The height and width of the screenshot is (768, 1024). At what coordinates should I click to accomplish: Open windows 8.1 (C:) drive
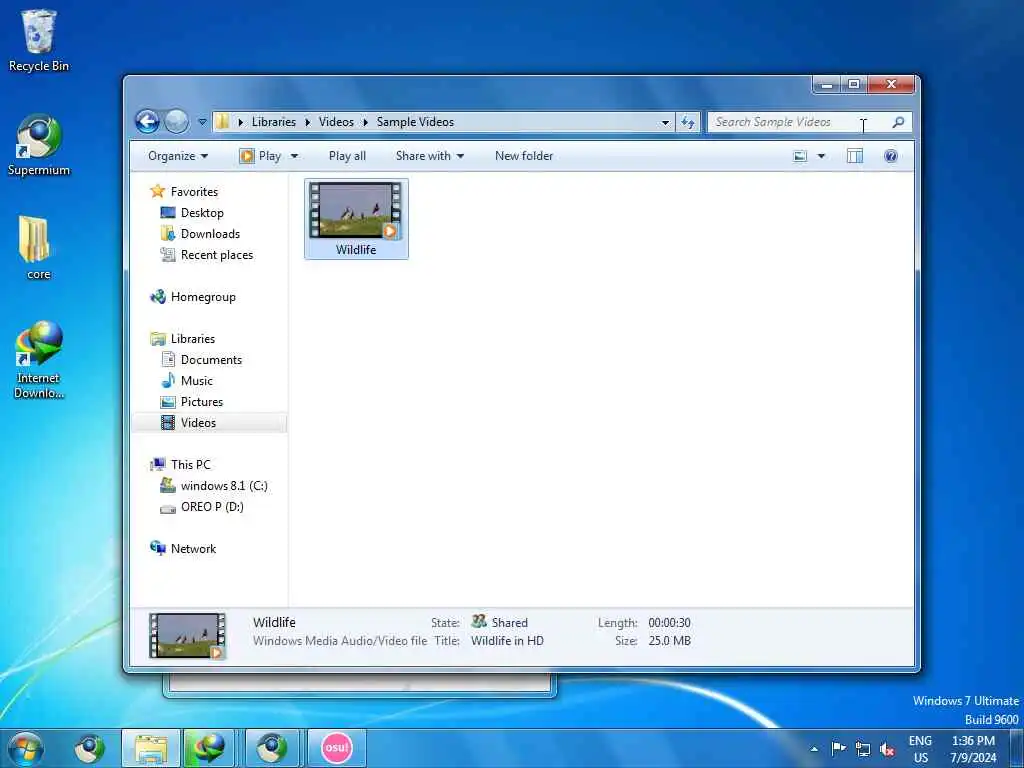224,485
